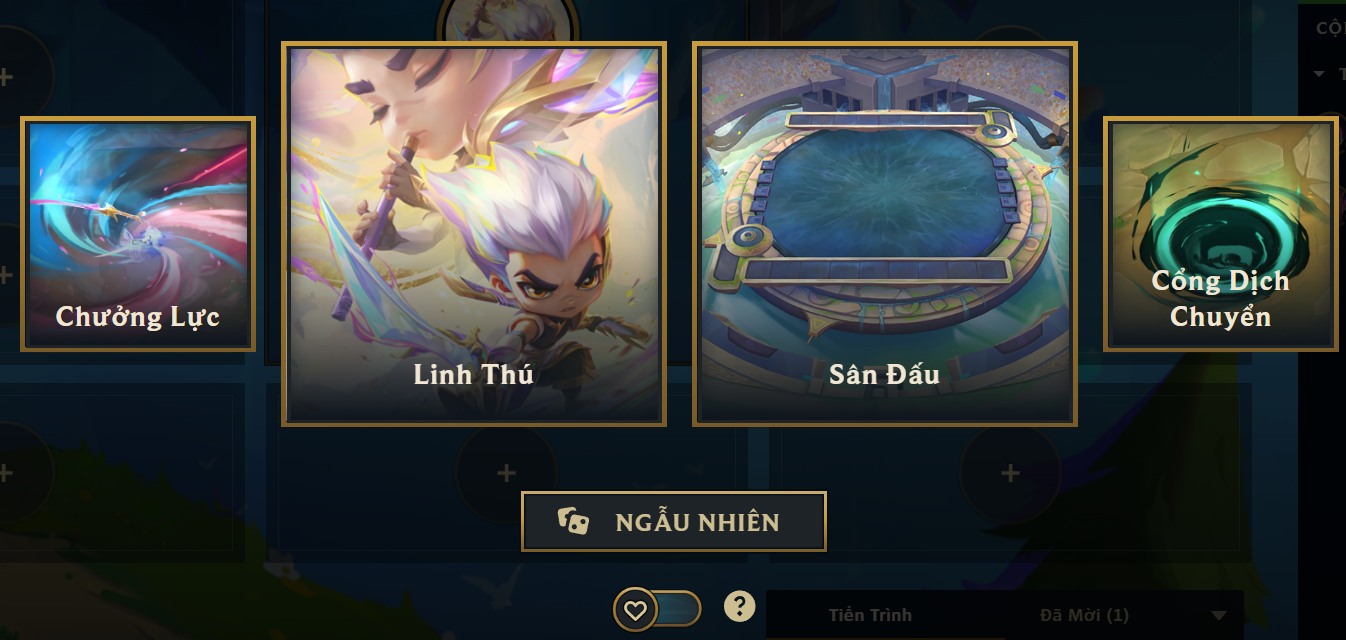Toggle the favorites-only switch track

coord(658,609)
